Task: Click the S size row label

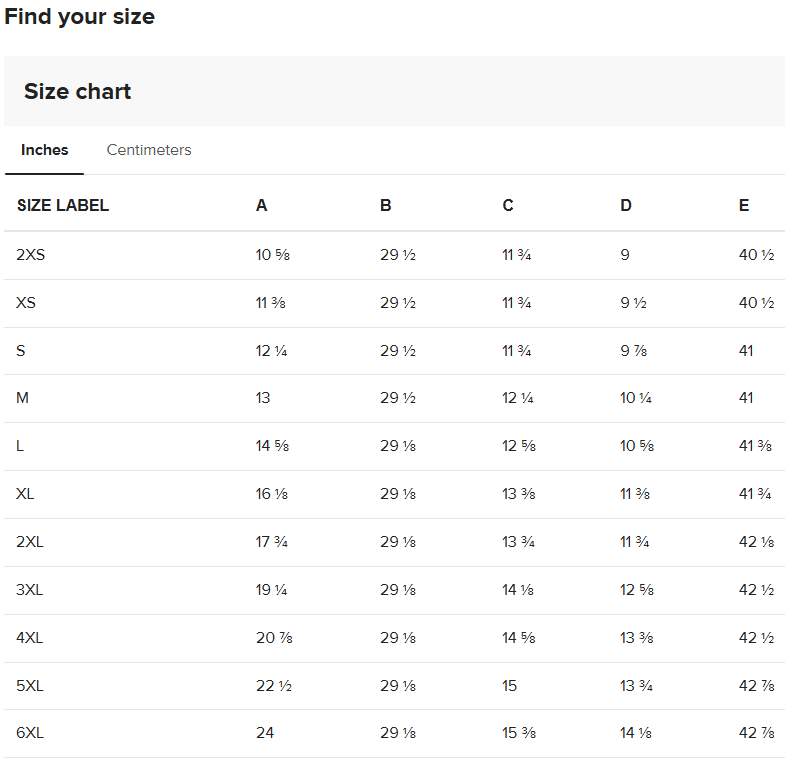Action: (x=21, y=351)
